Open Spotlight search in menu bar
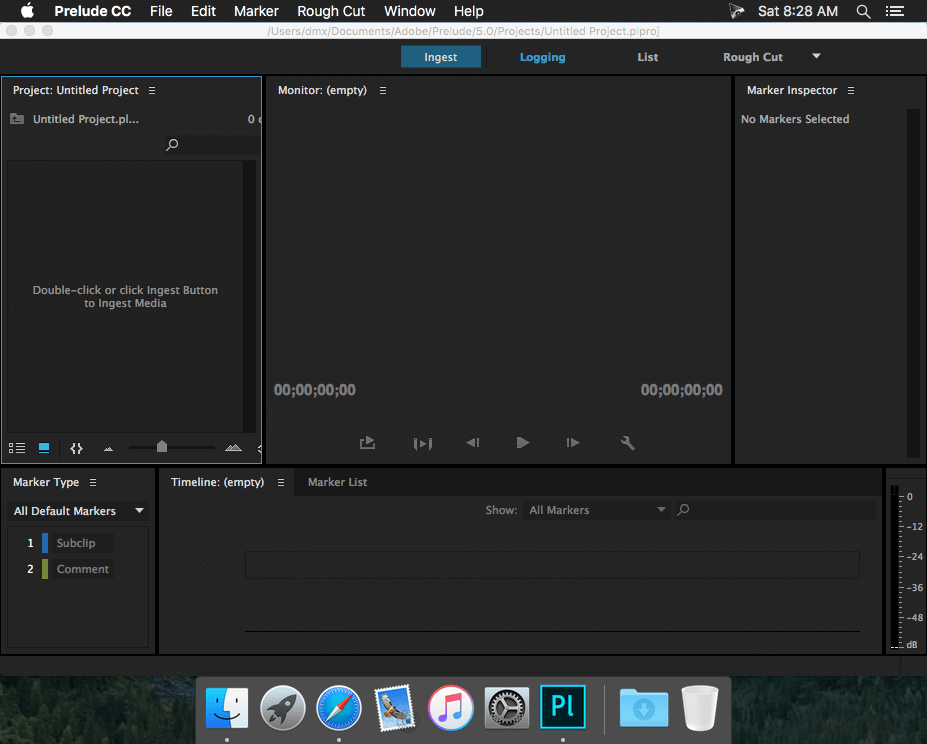This screenshot has height=744, width=927. tap(863, 11)
